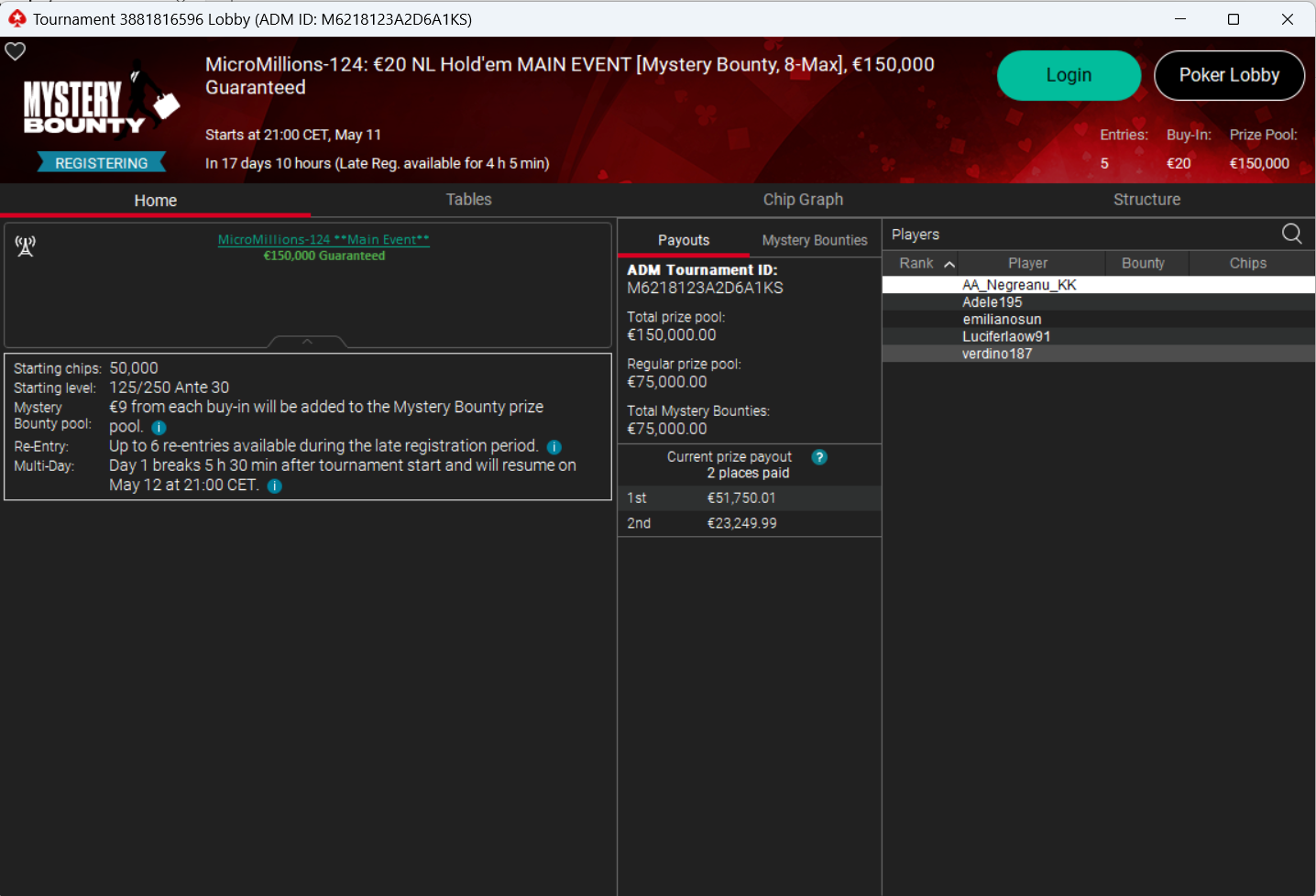Show info for Mystery Bounty pool
Viewport: 1316px width, 896px height.
[159, 427]
